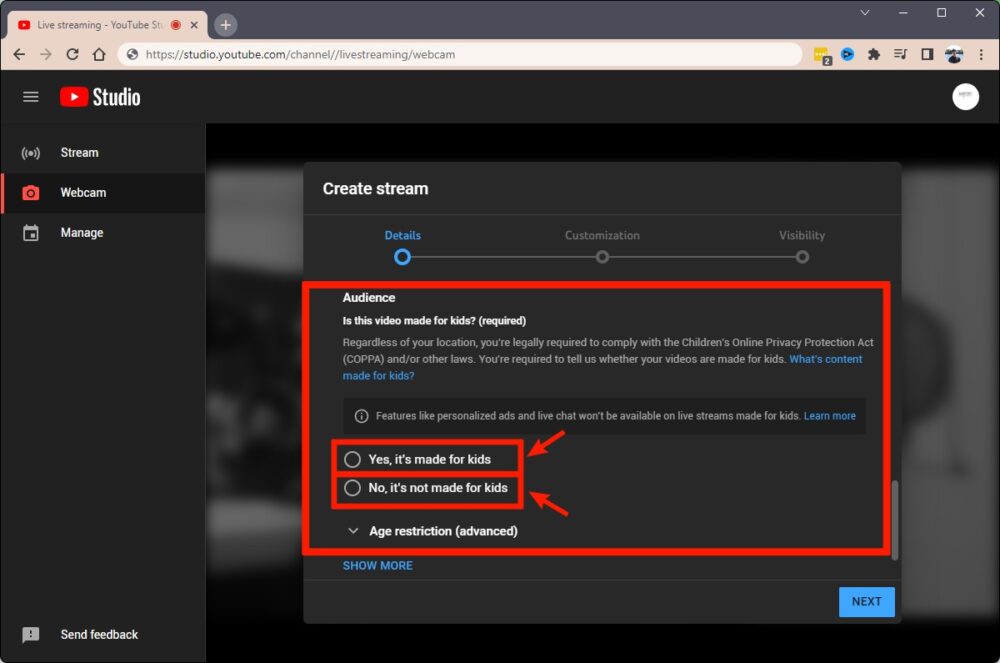
Task: Select "No, it's not made for kids"
Action: pyautogui.click(x=352, y=488)
